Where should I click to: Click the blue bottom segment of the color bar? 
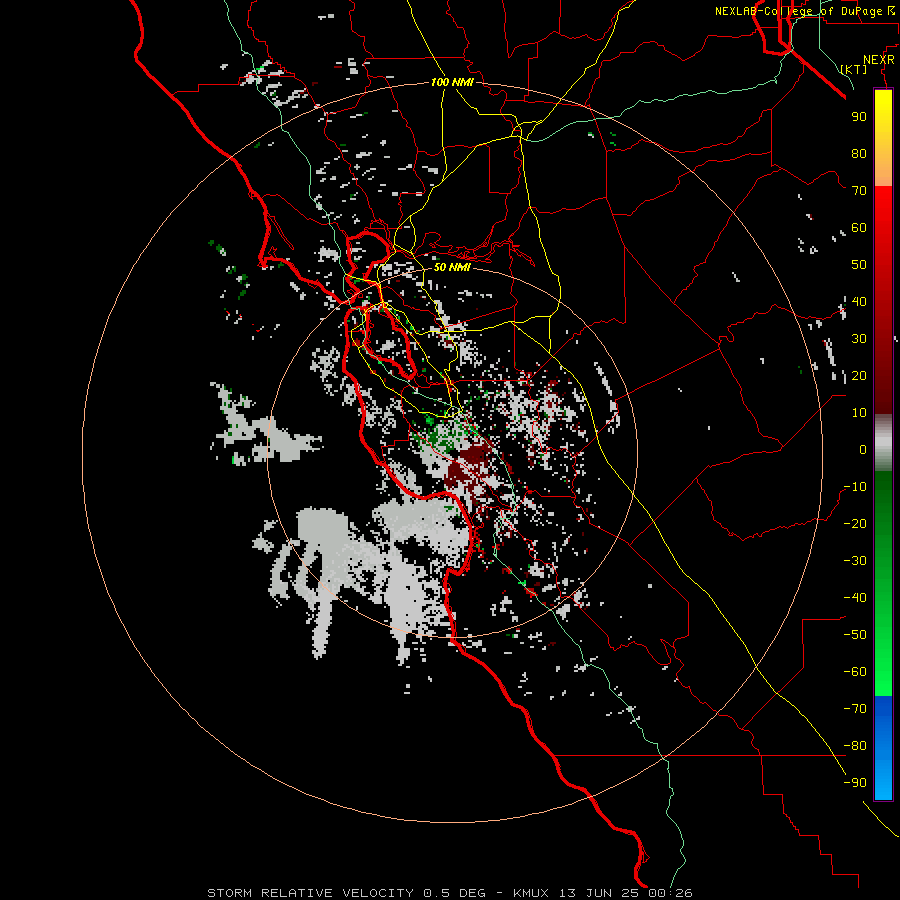click(883, 748)
